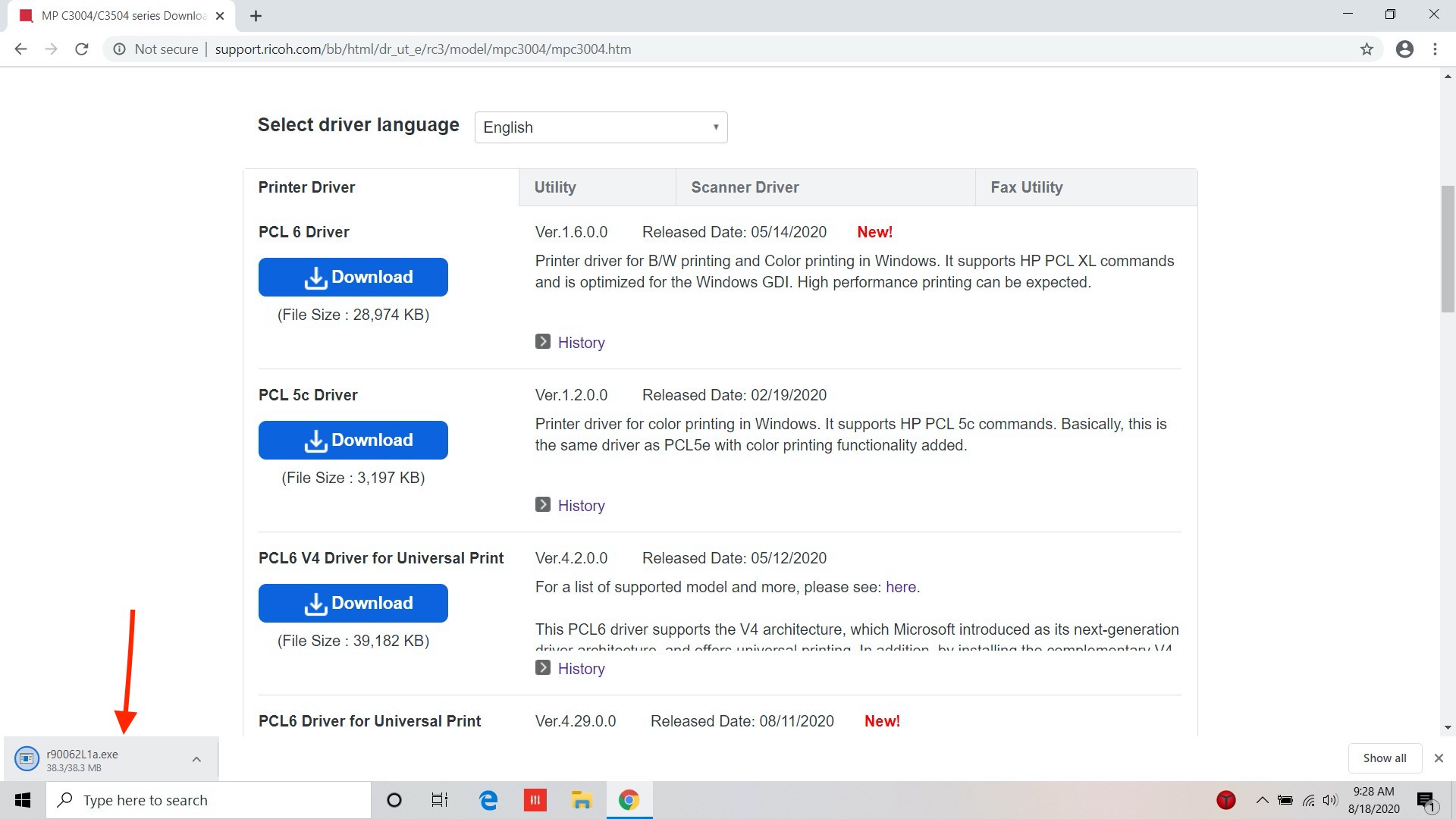1456x819 pixels.
Task: Click Show all downloads
Action: 1384,758
